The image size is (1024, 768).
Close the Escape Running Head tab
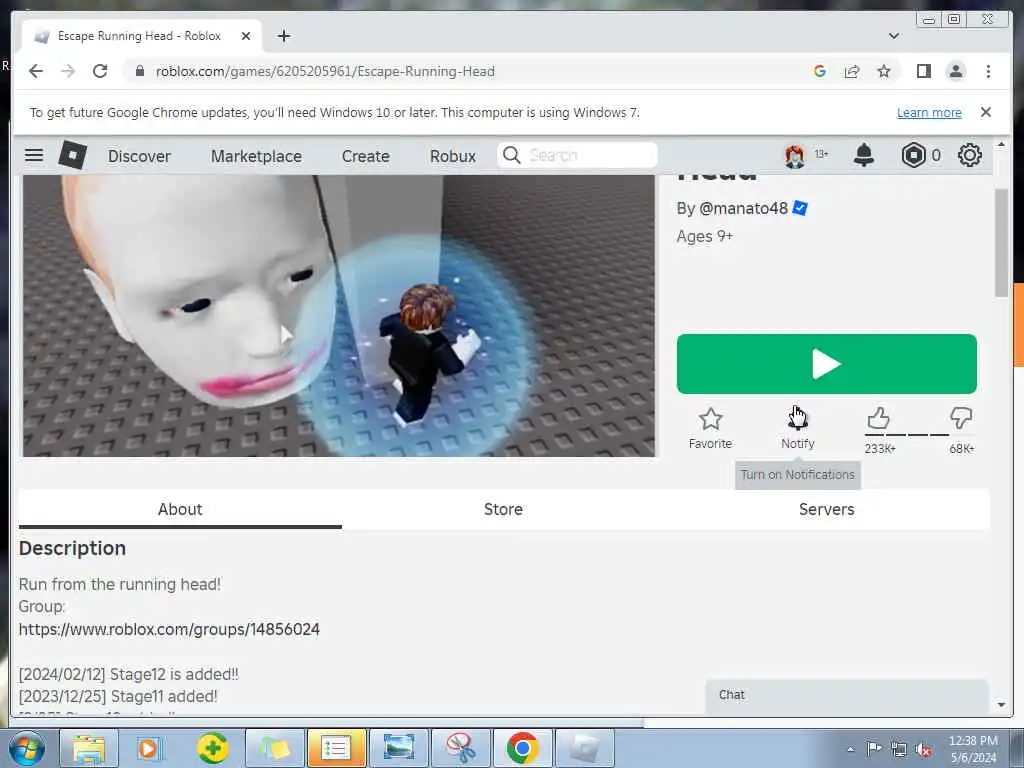pos(246,36)
